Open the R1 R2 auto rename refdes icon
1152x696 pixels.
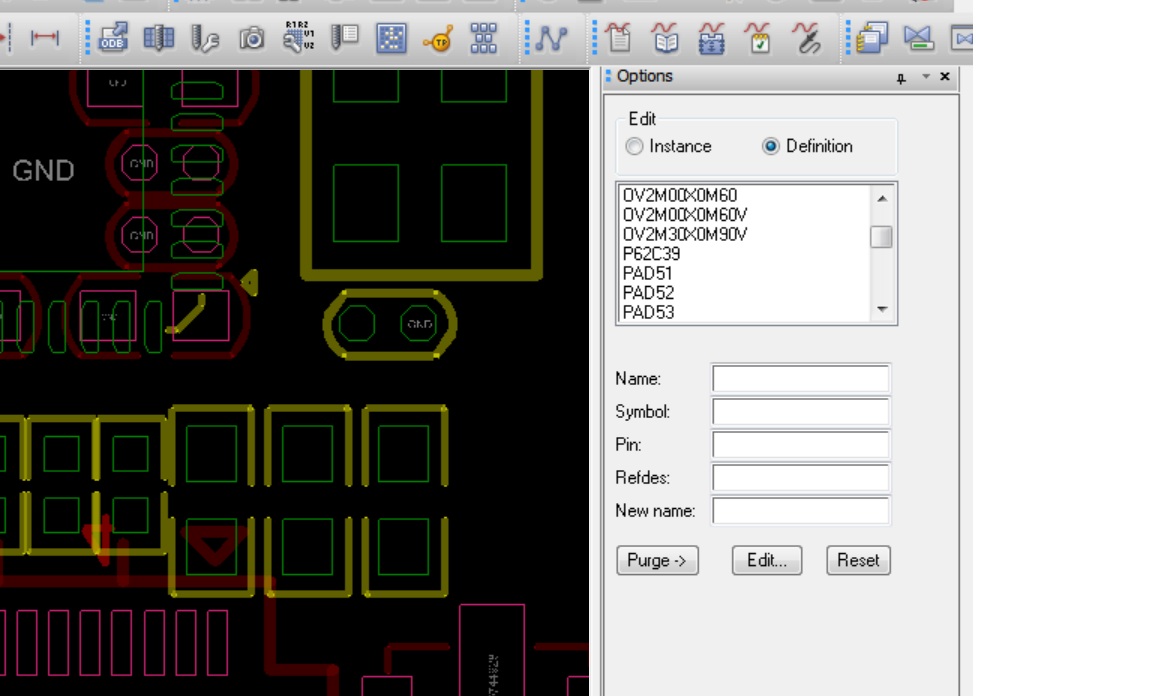coord(298,37)
